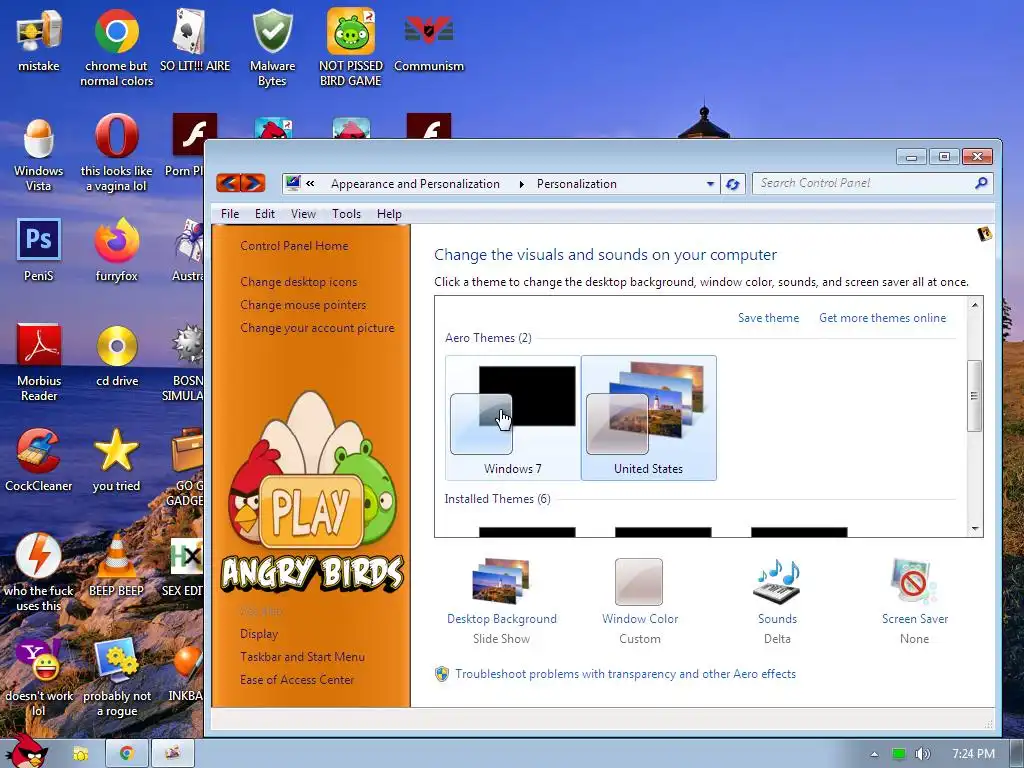Click Troubleshoot problems with transparency link

(x=626, y=673)
